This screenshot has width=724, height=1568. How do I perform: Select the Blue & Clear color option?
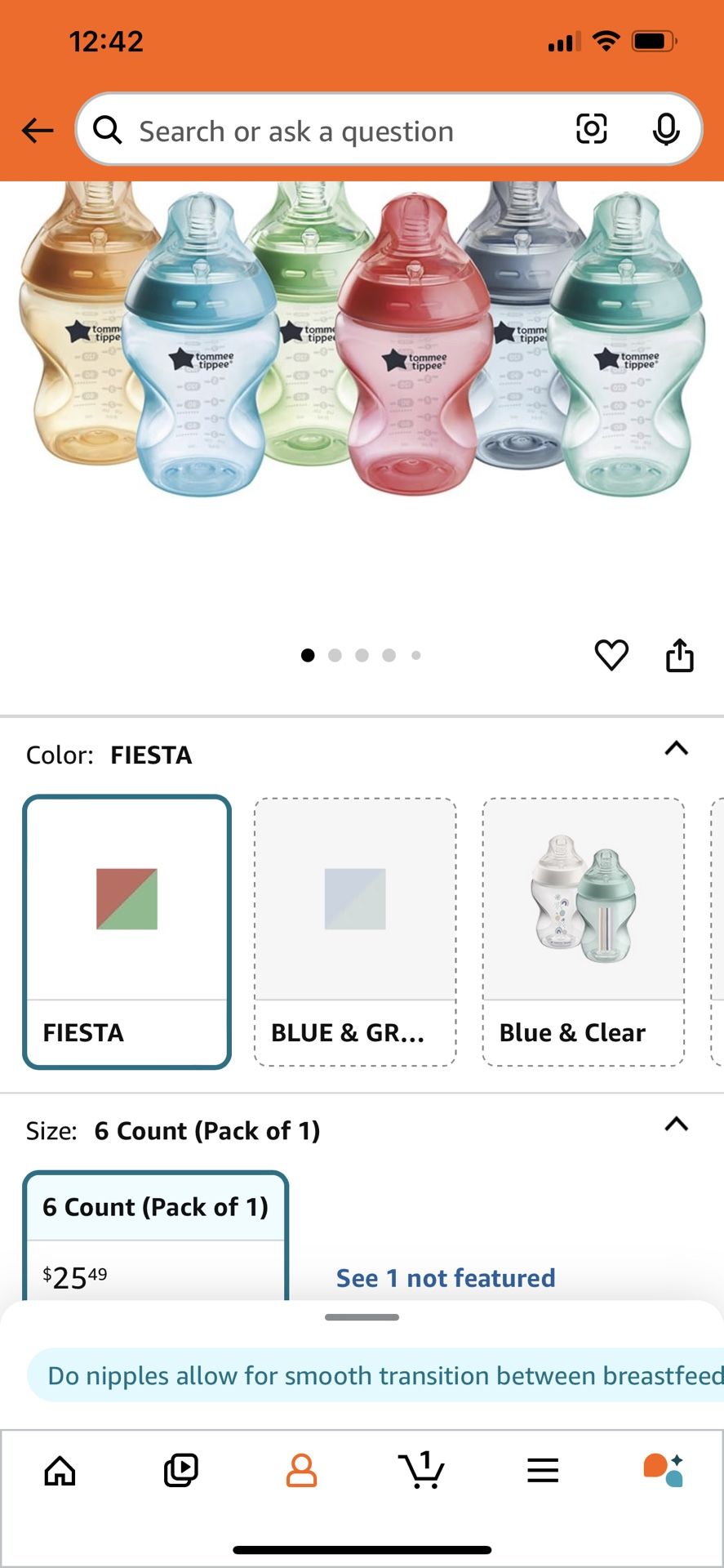coord(583,931)
